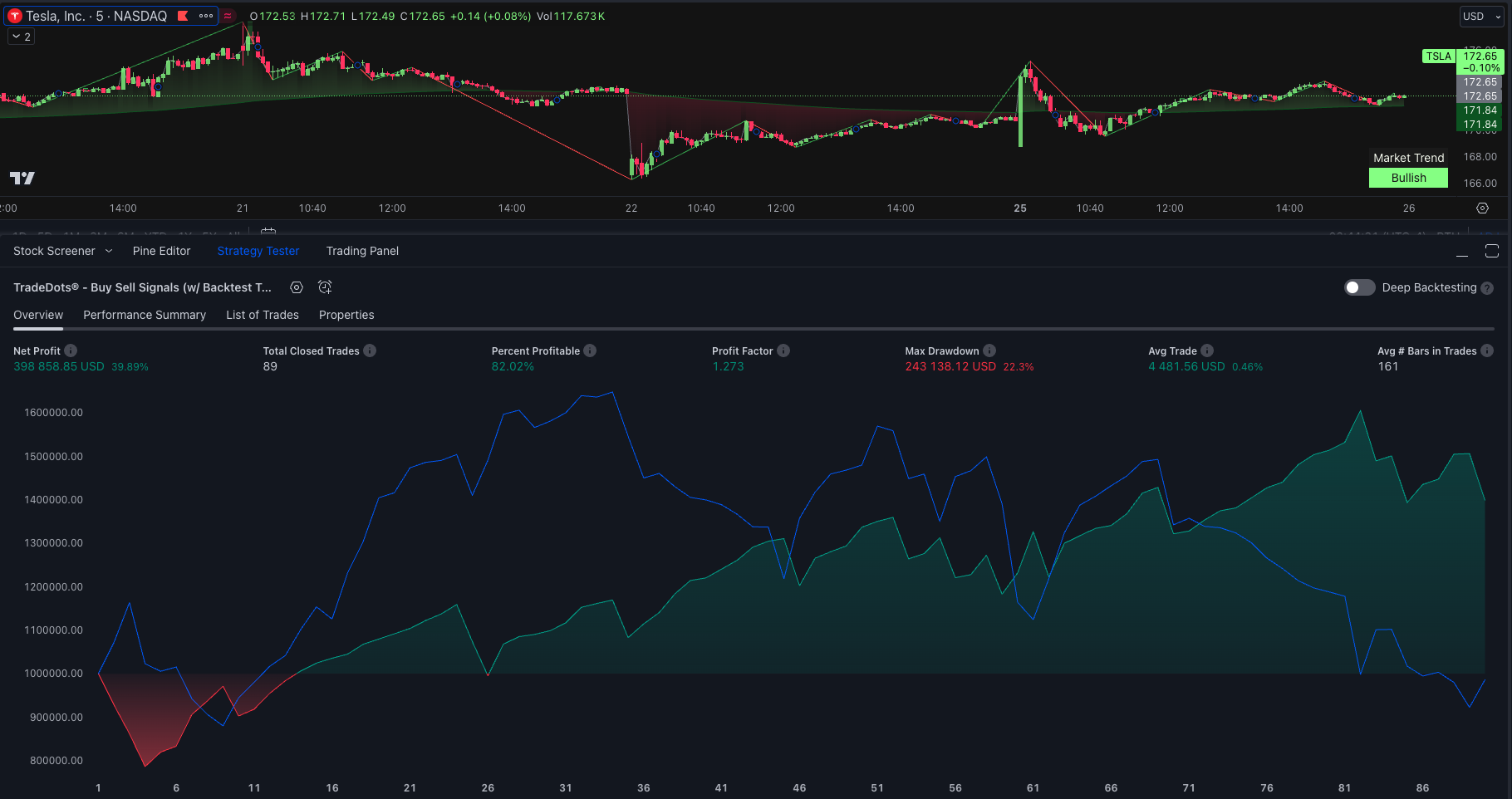1512x799 pixels.
Task: Click the Market Trend label
Action: point(1408,158)
